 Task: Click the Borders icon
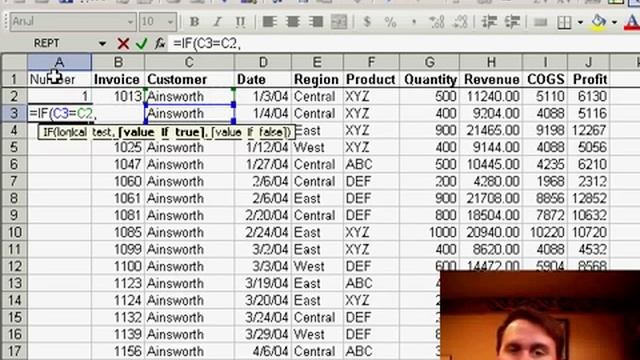pyautogui.click(x=564, y=22)
